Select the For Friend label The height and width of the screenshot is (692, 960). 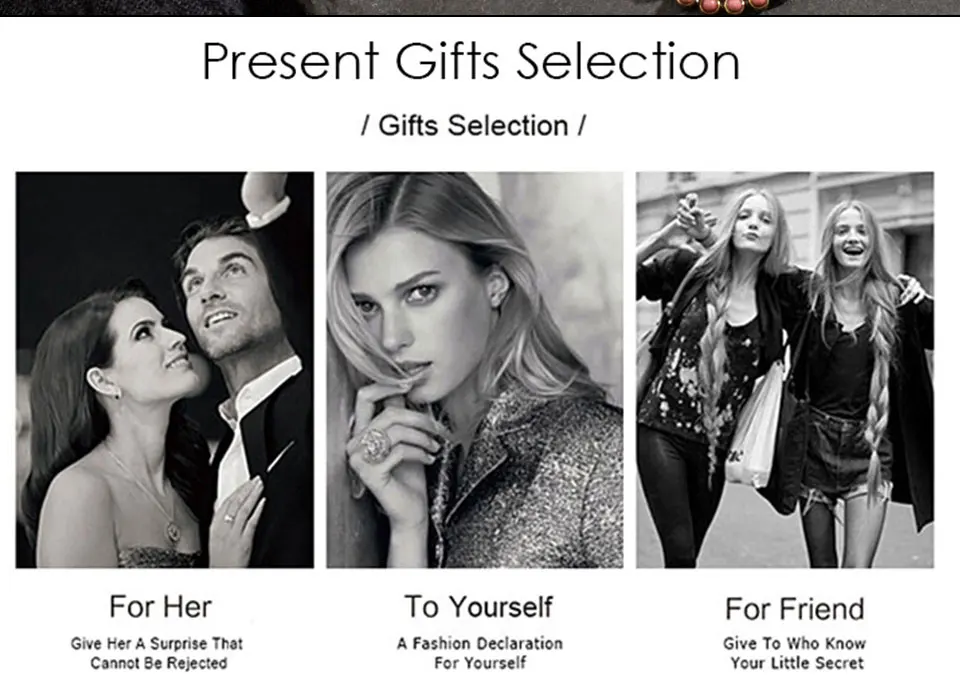pos(795,609)
